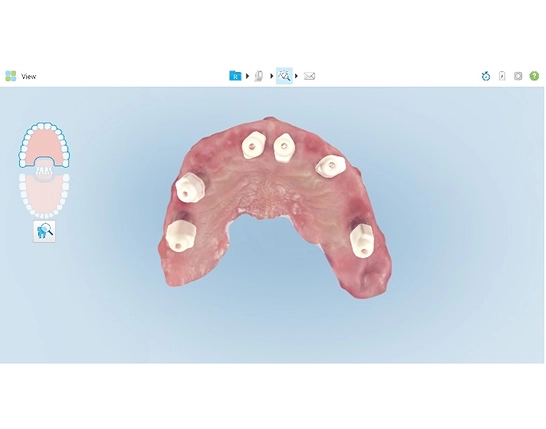Click arrow between View and Send steps

296,76
